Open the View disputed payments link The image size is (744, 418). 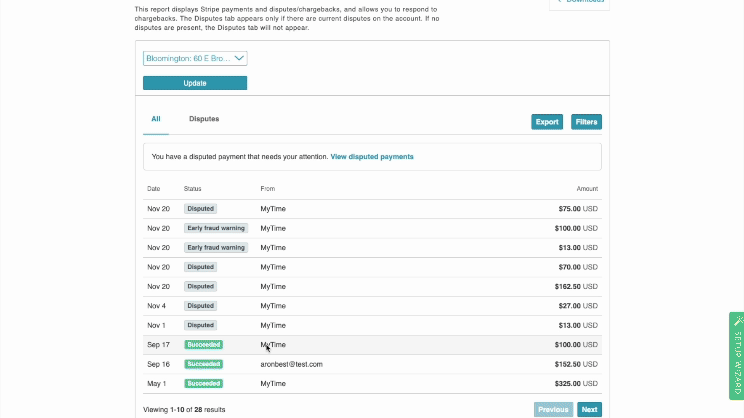[x=372, y=157]
